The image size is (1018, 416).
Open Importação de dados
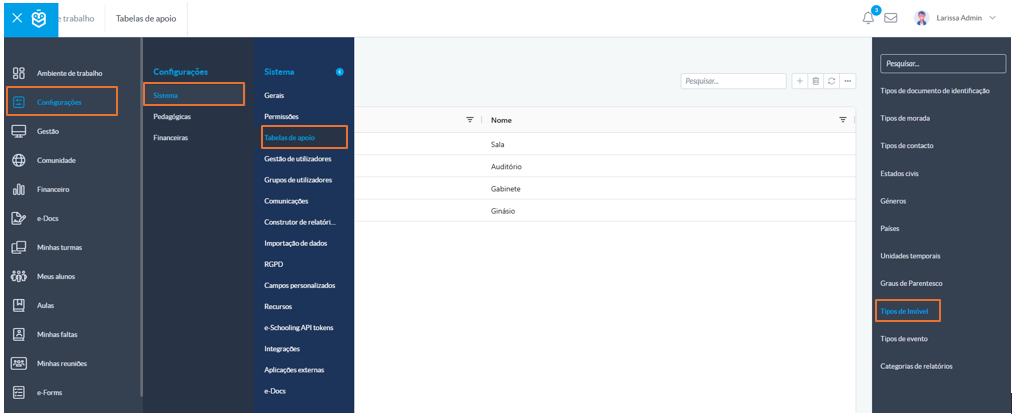click(x=295, y=243)
